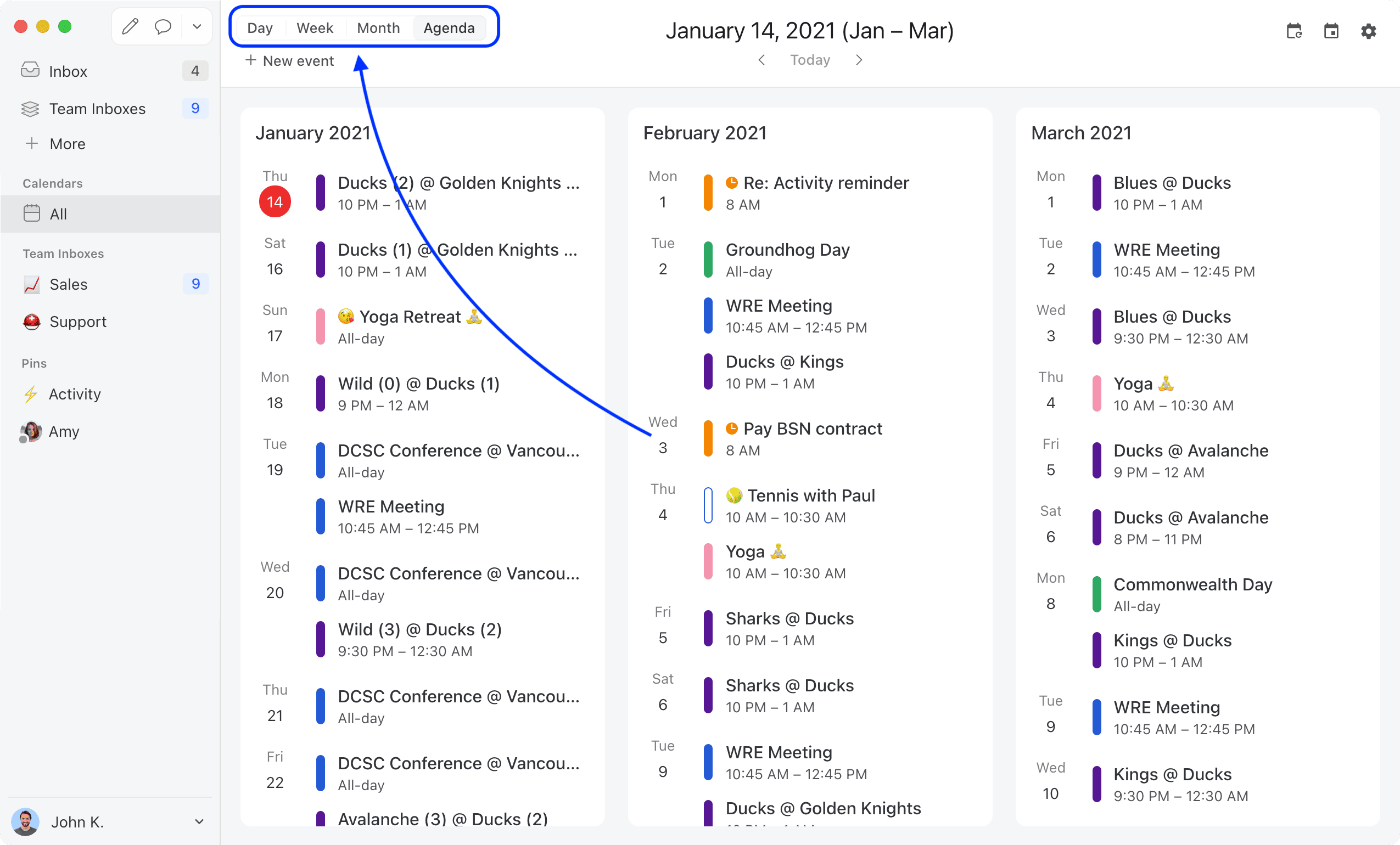Open the compose new message pencil icon
Viewport: 1400px width, 845px height.
[130, 26]
